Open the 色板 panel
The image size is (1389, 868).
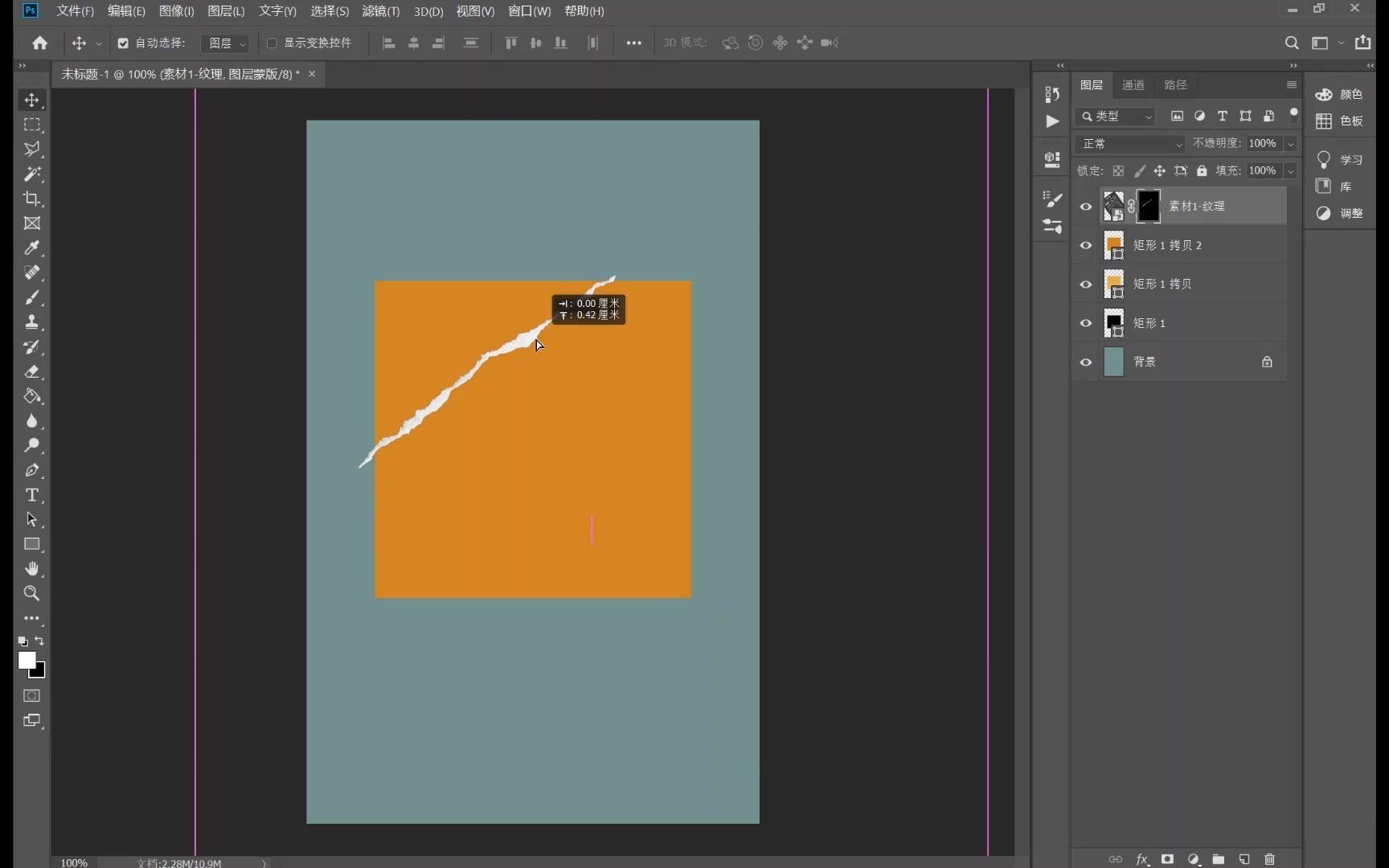1339,121
